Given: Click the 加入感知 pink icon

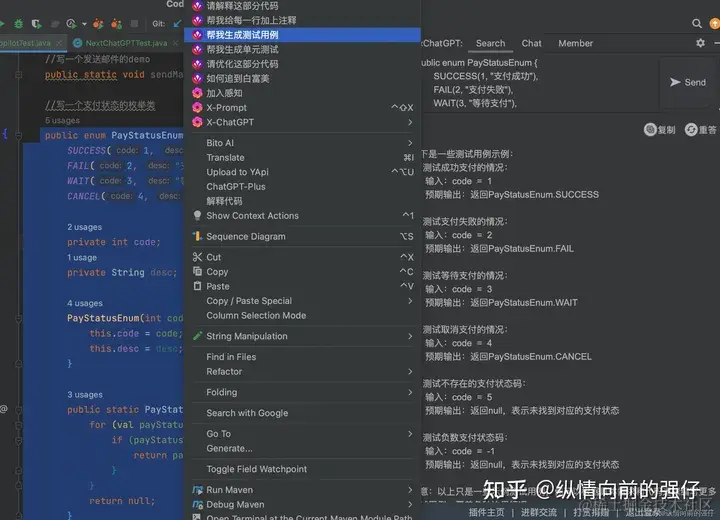Looking at the screenshot, I should coord(197,93).
